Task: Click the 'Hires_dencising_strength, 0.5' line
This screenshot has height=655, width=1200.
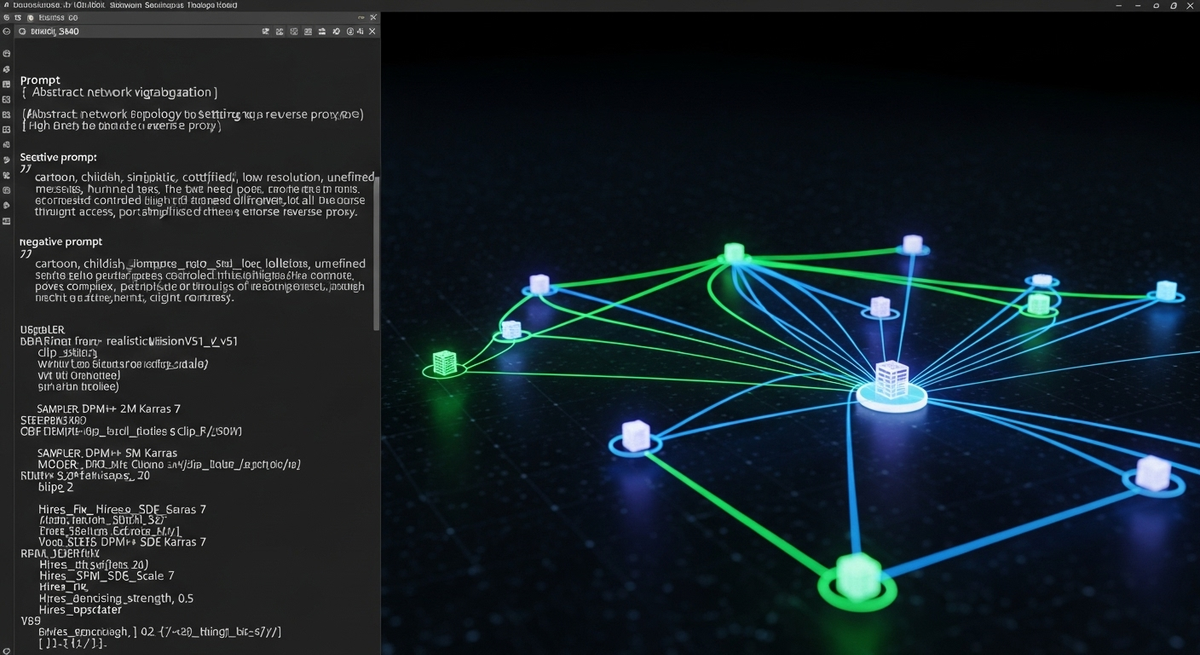Action: tap(116, 598)
